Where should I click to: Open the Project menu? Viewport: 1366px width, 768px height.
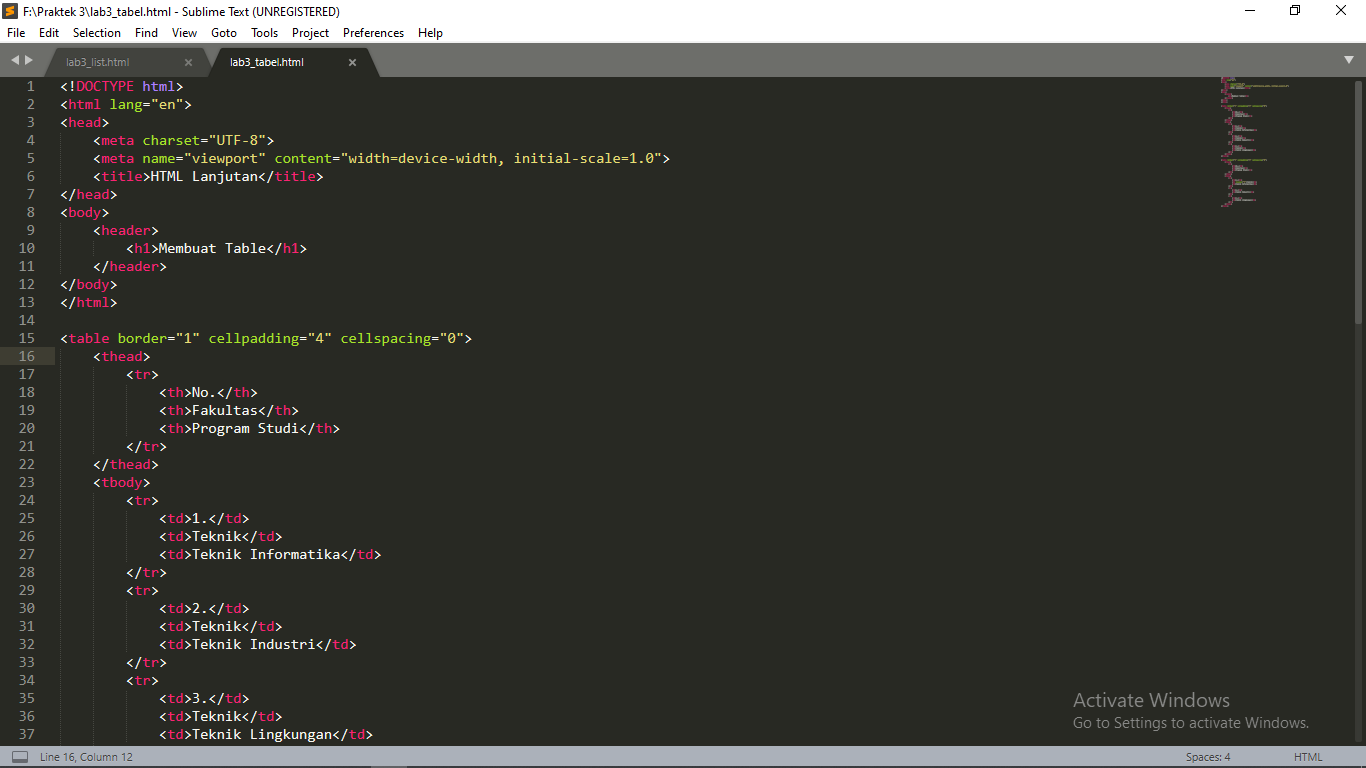pos(310,33)
